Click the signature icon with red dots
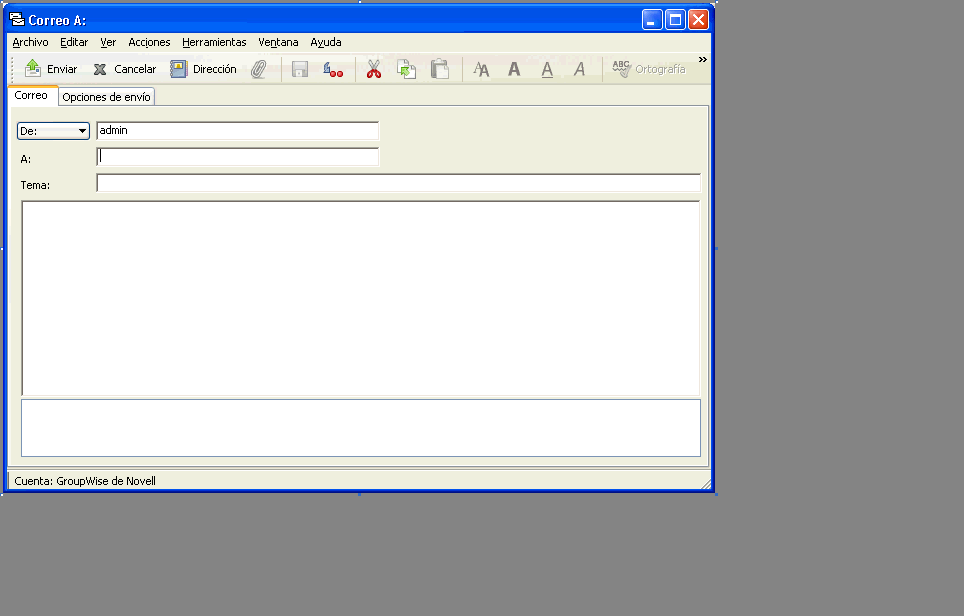 pos(333,69)
